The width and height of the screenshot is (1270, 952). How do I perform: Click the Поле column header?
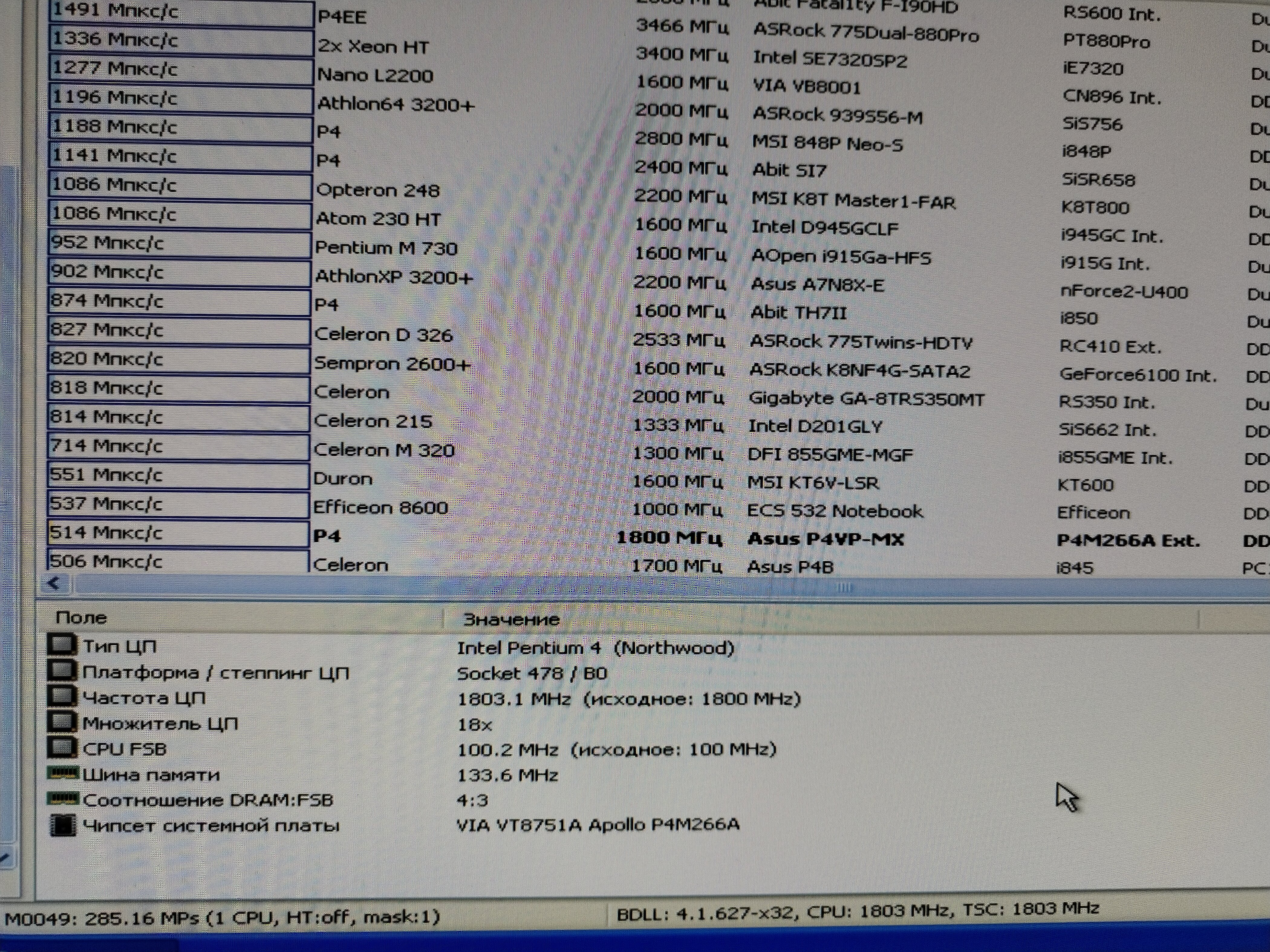point(81,618)
